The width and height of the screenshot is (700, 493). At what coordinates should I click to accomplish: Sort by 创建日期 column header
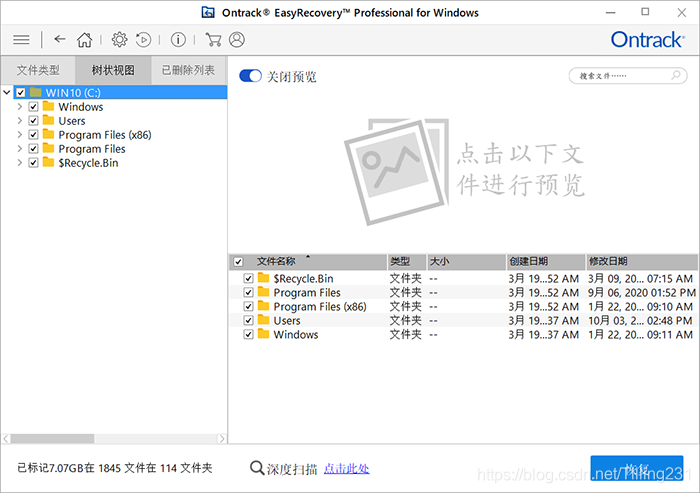point(546,262)
